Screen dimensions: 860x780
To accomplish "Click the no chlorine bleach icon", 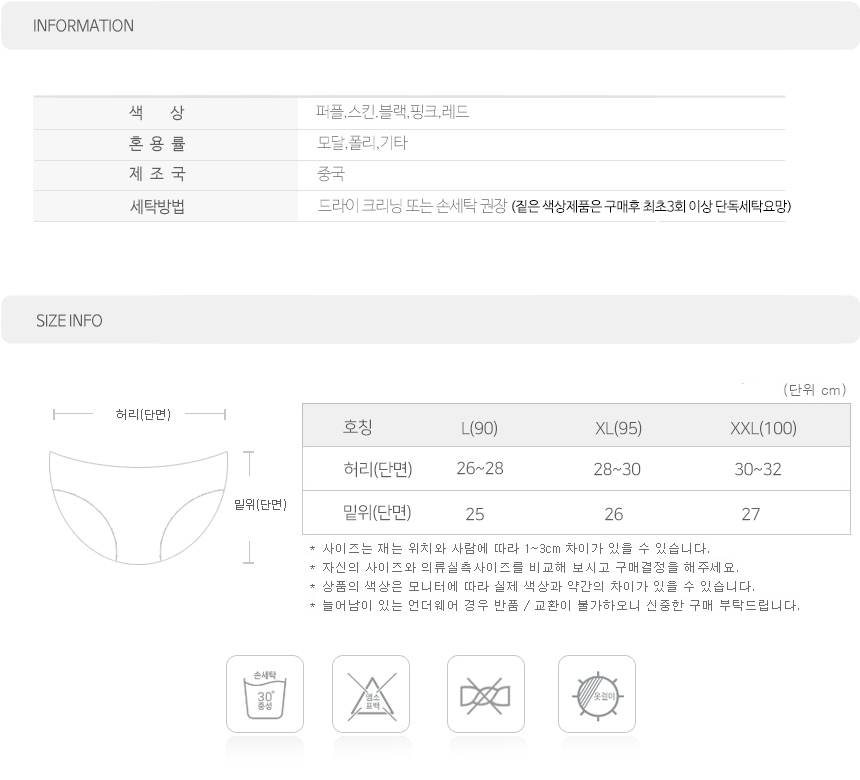I will tap(371, 693).
